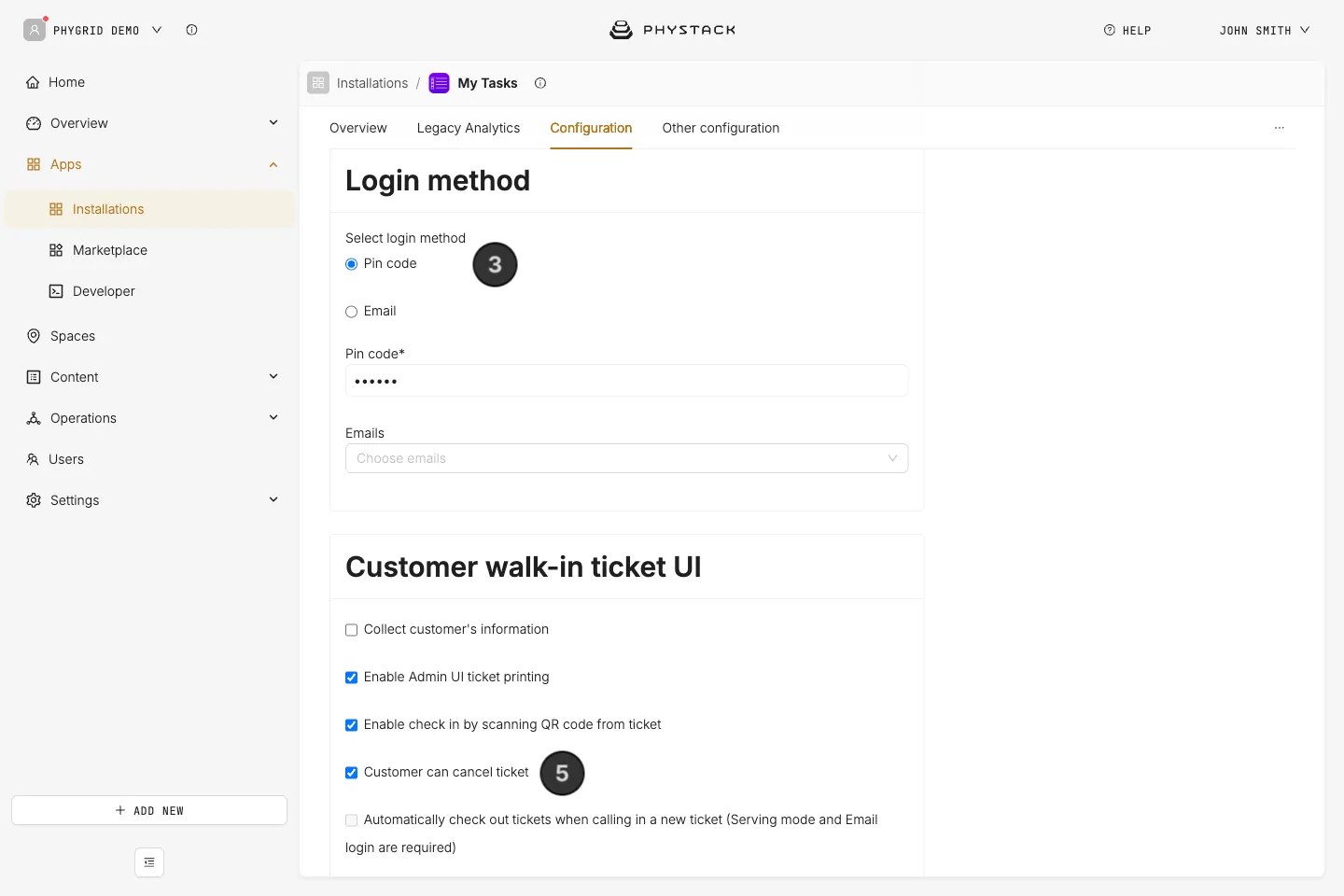Click the Users icon in sidebar
The width and height of the screenshot is (1344, 896).
[33, 459]
